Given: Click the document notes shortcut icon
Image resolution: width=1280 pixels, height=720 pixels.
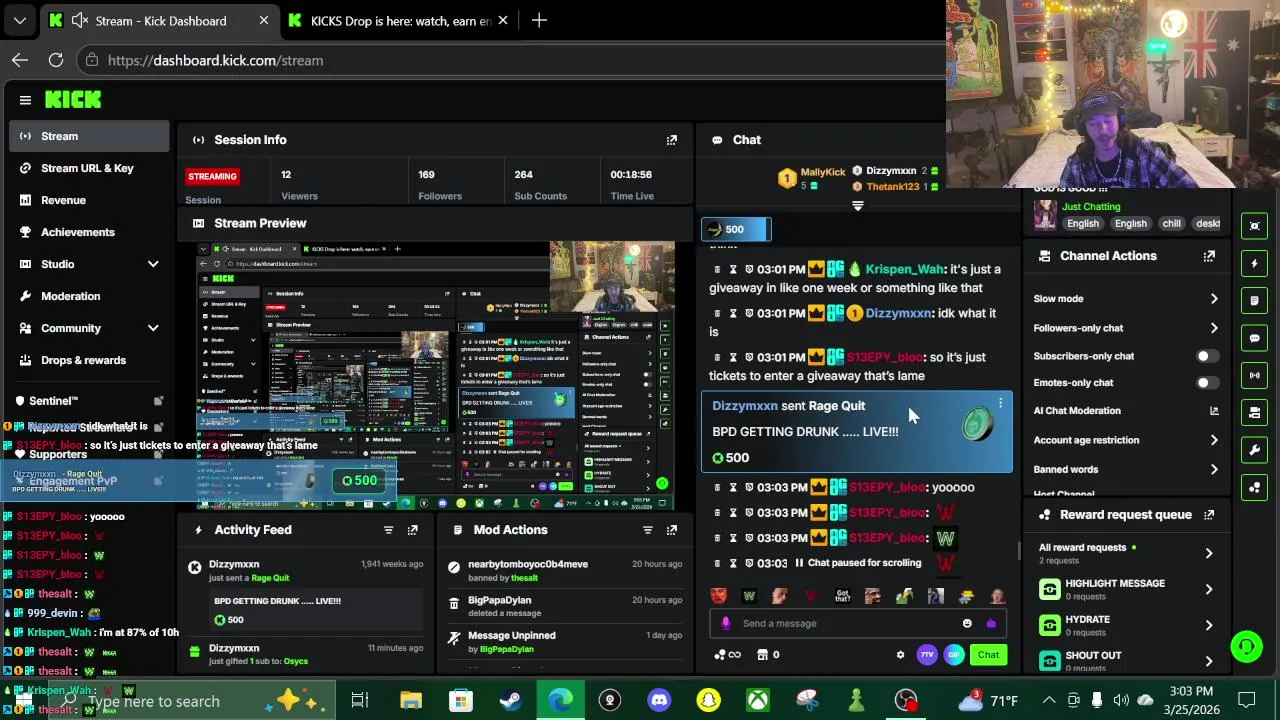Looking at the screenshot, I should click(1255, 300).
